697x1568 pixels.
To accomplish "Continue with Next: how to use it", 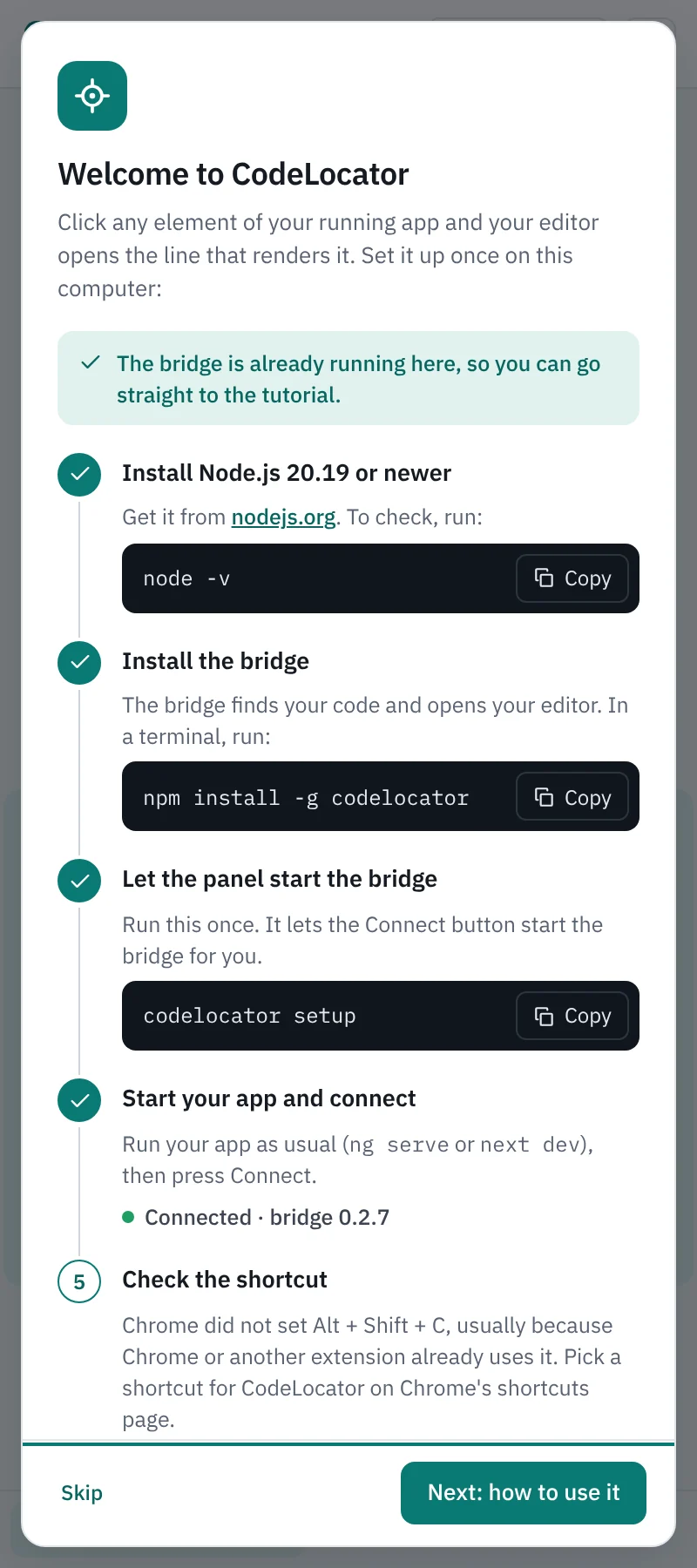I will pyautogui.click(x=524, y=1493).
